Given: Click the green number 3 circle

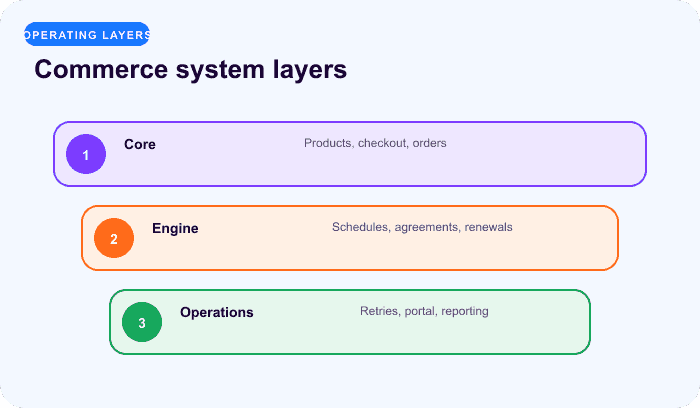Looking at the screenshot, I should point(142,322).
